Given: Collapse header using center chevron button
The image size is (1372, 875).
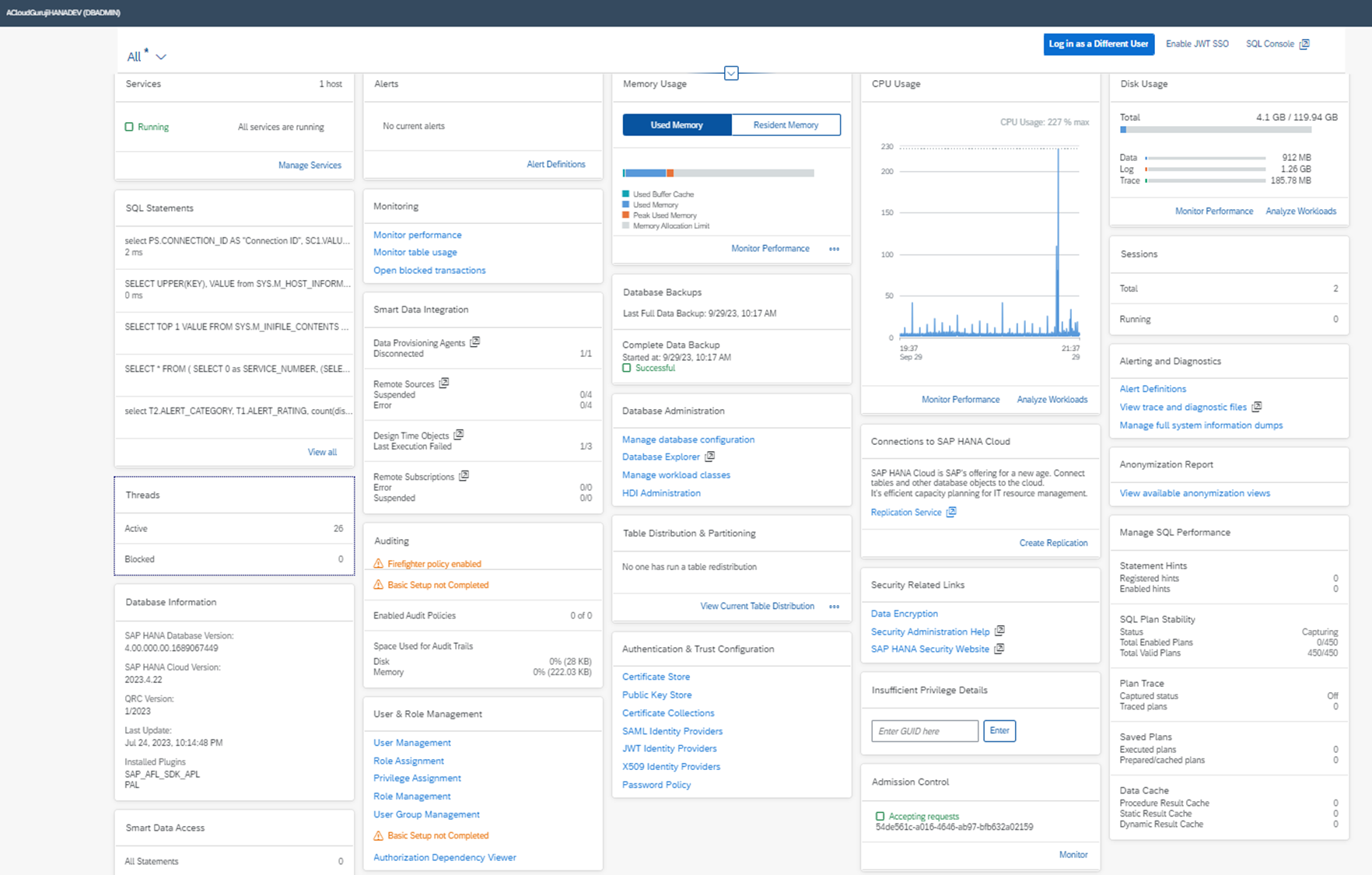Looking at the screenshot, I should 731,73.
